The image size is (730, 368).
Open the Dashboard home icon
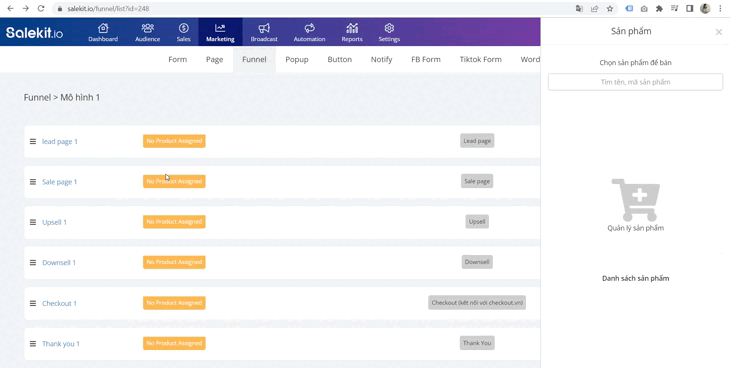pos(103,28)
